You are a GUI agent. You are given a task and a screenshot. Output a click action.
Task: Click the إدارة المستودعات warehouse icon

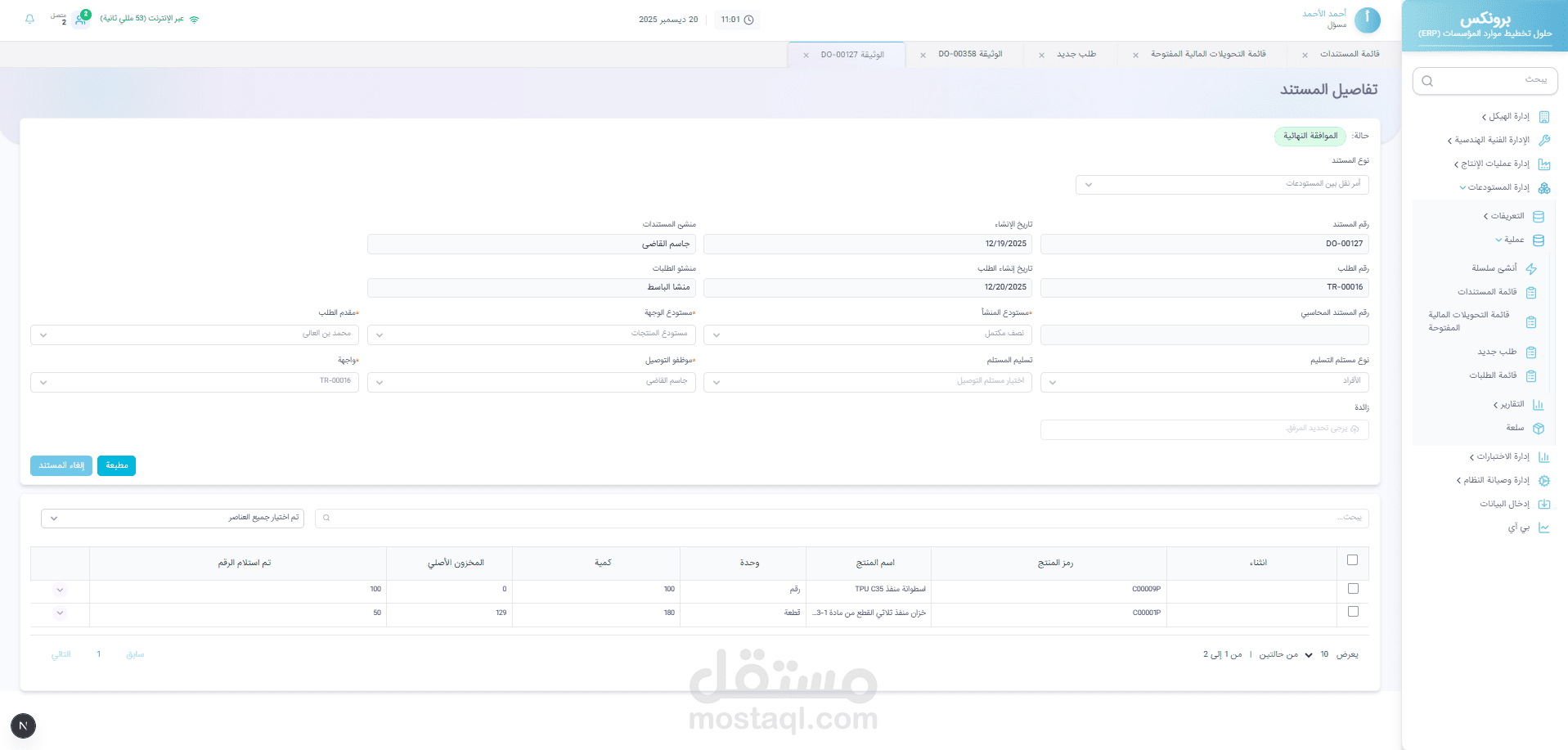(x=1544, y=187)
